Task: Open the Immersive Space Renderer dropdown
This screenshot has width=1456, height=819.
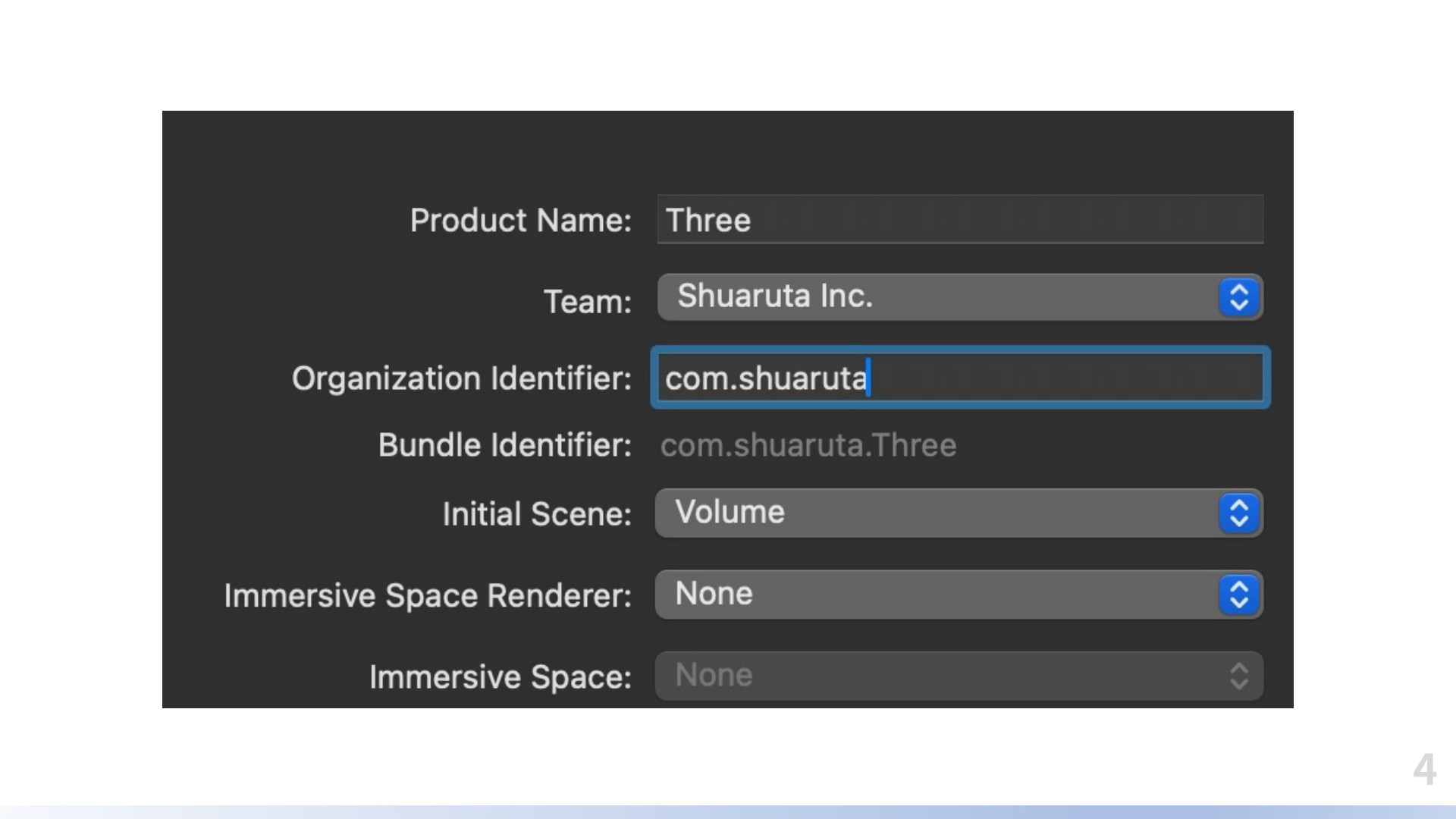Action: (x=959, y=594)
